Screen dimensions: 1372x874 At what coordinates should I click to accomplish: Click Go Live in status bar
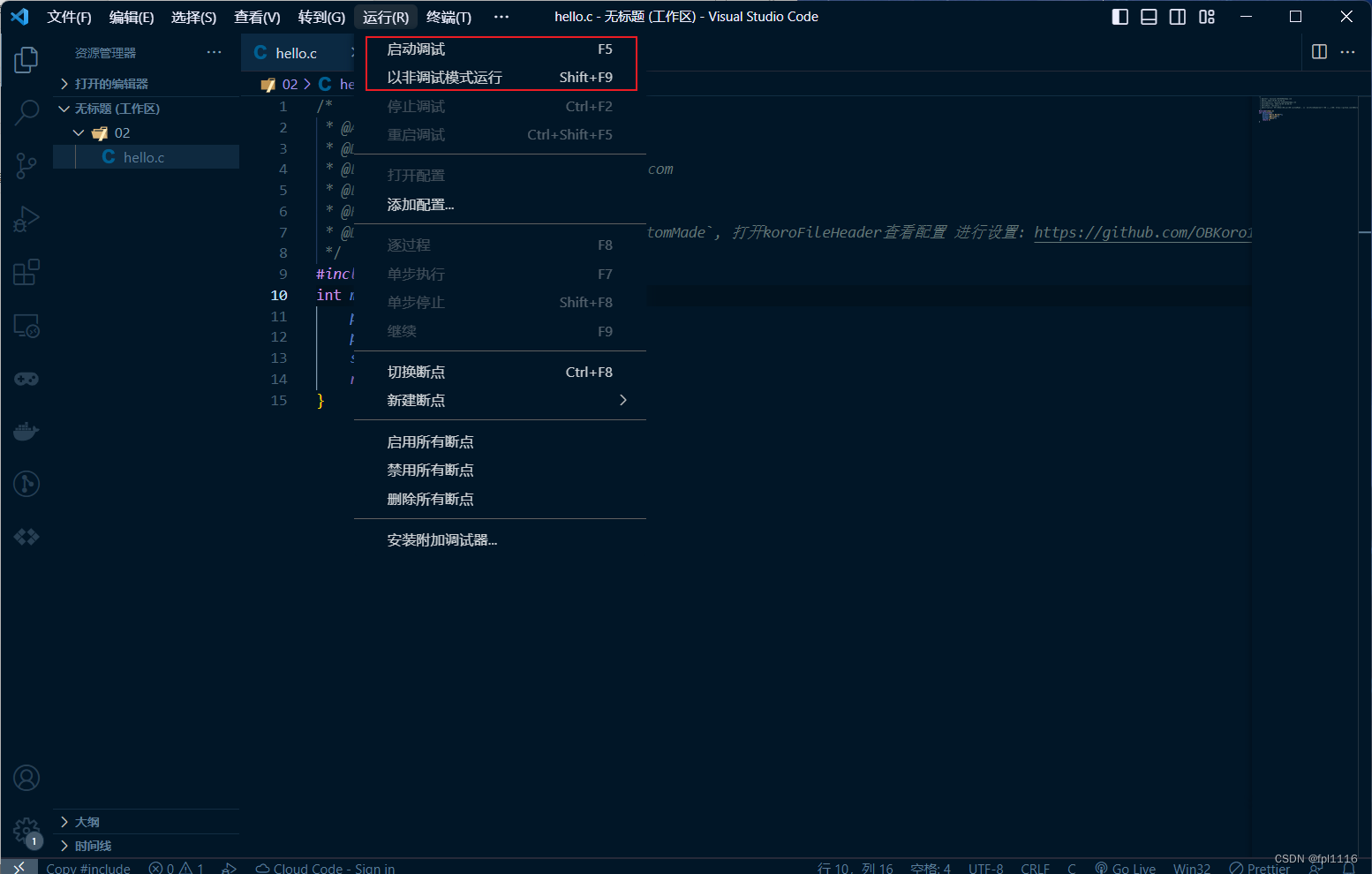pos(1125,868)
